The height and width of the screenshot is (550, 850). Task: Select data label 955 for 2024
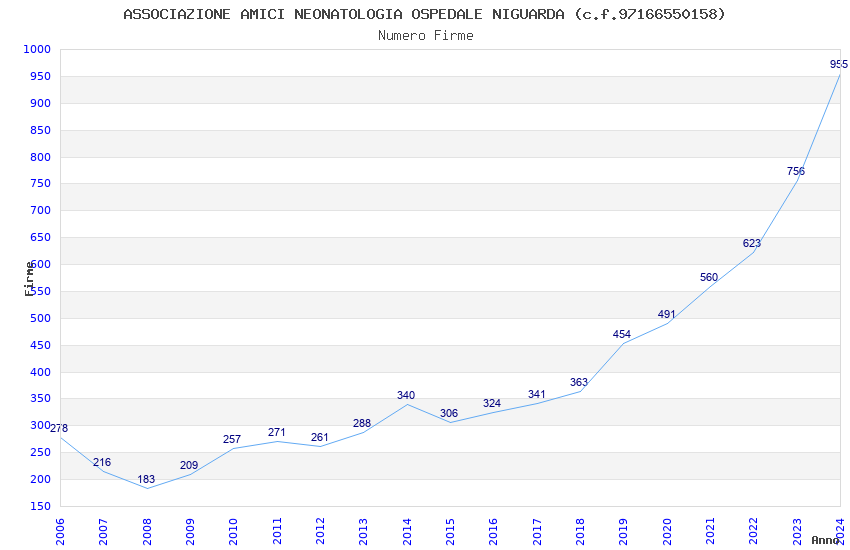click(839, 64)
